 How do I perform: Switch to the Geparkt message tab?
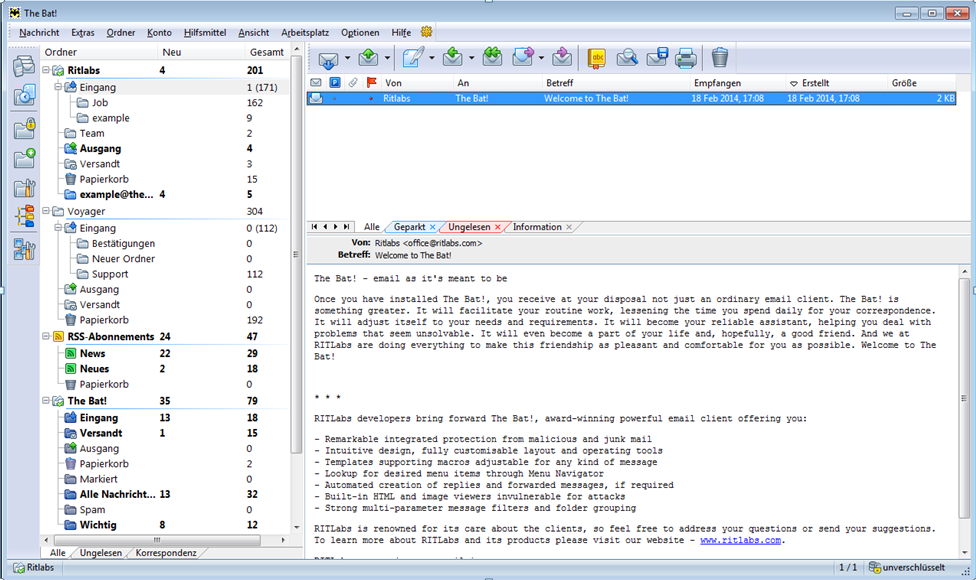point(410,227)
